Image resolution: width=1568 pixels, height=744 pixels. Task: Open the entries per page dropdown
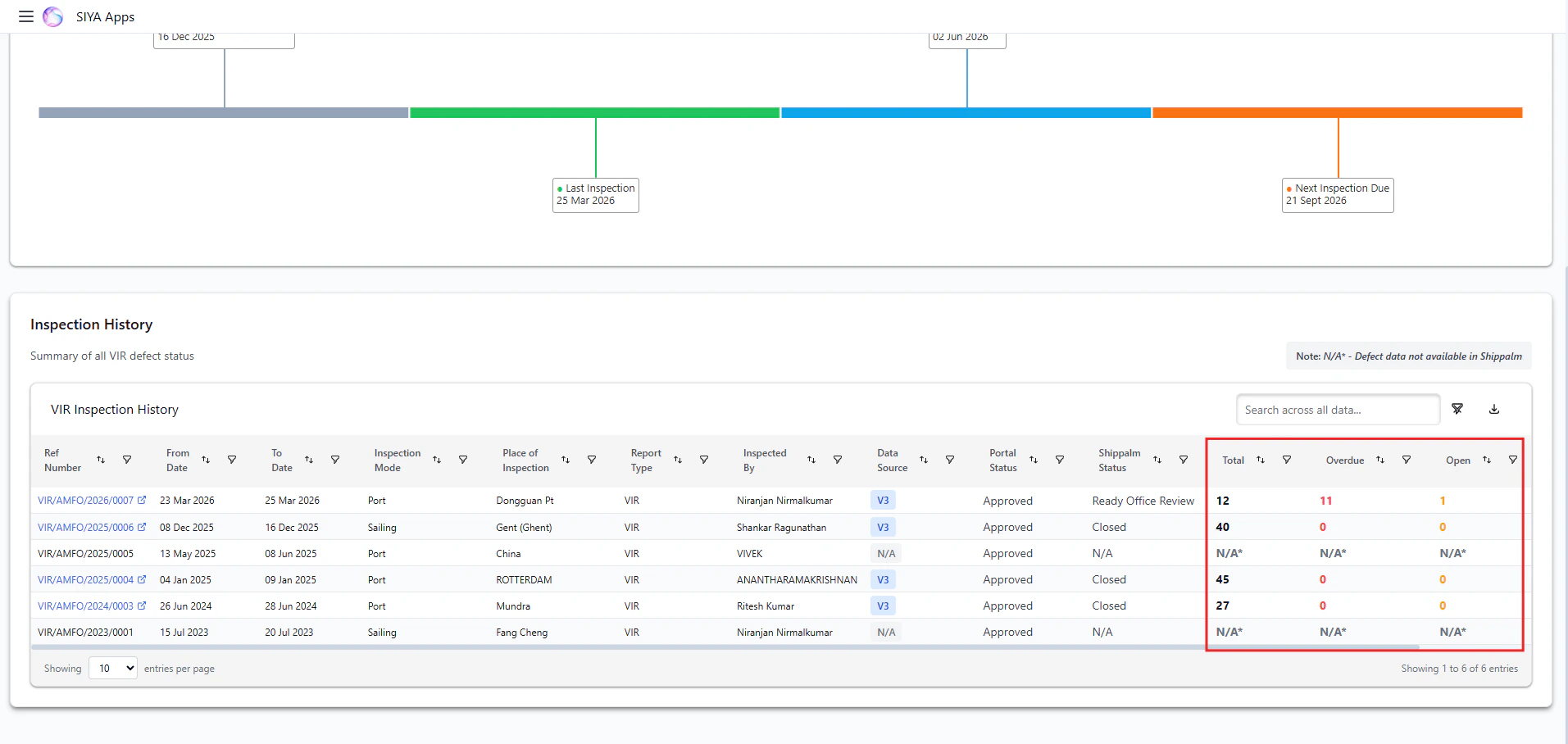(113, 668)
